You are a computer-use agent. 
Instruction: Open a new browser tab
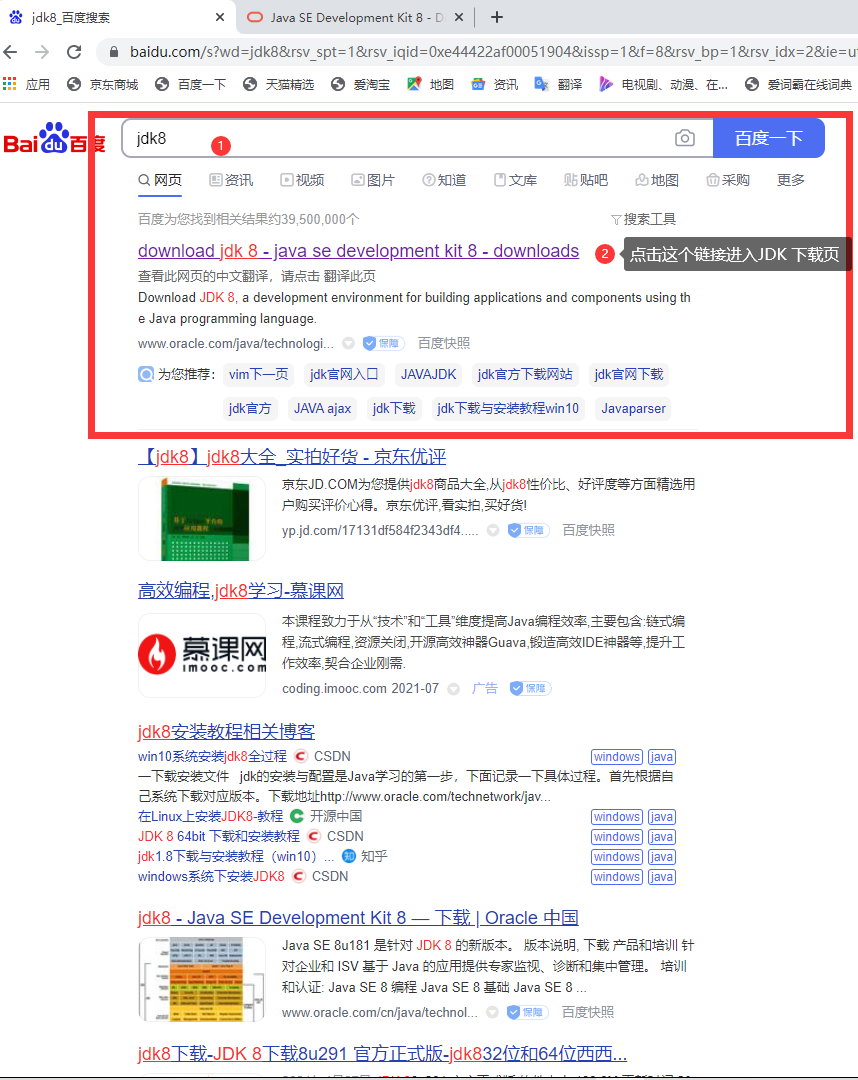pos(496,17)
